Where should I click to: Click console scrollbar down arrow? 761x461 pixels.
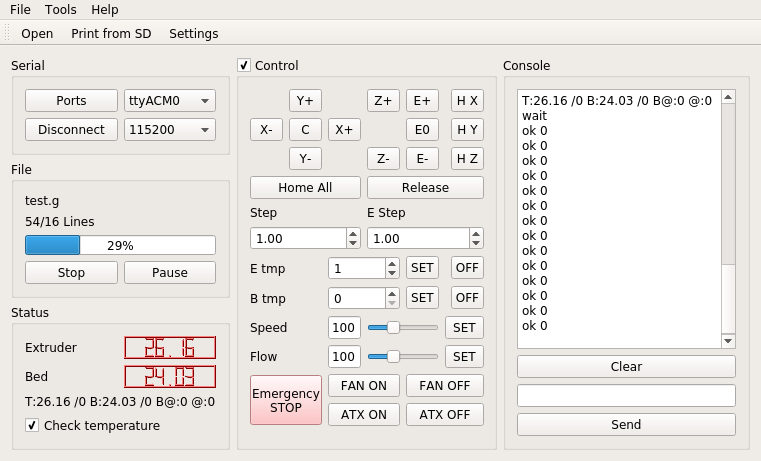(x=728, y=341)
